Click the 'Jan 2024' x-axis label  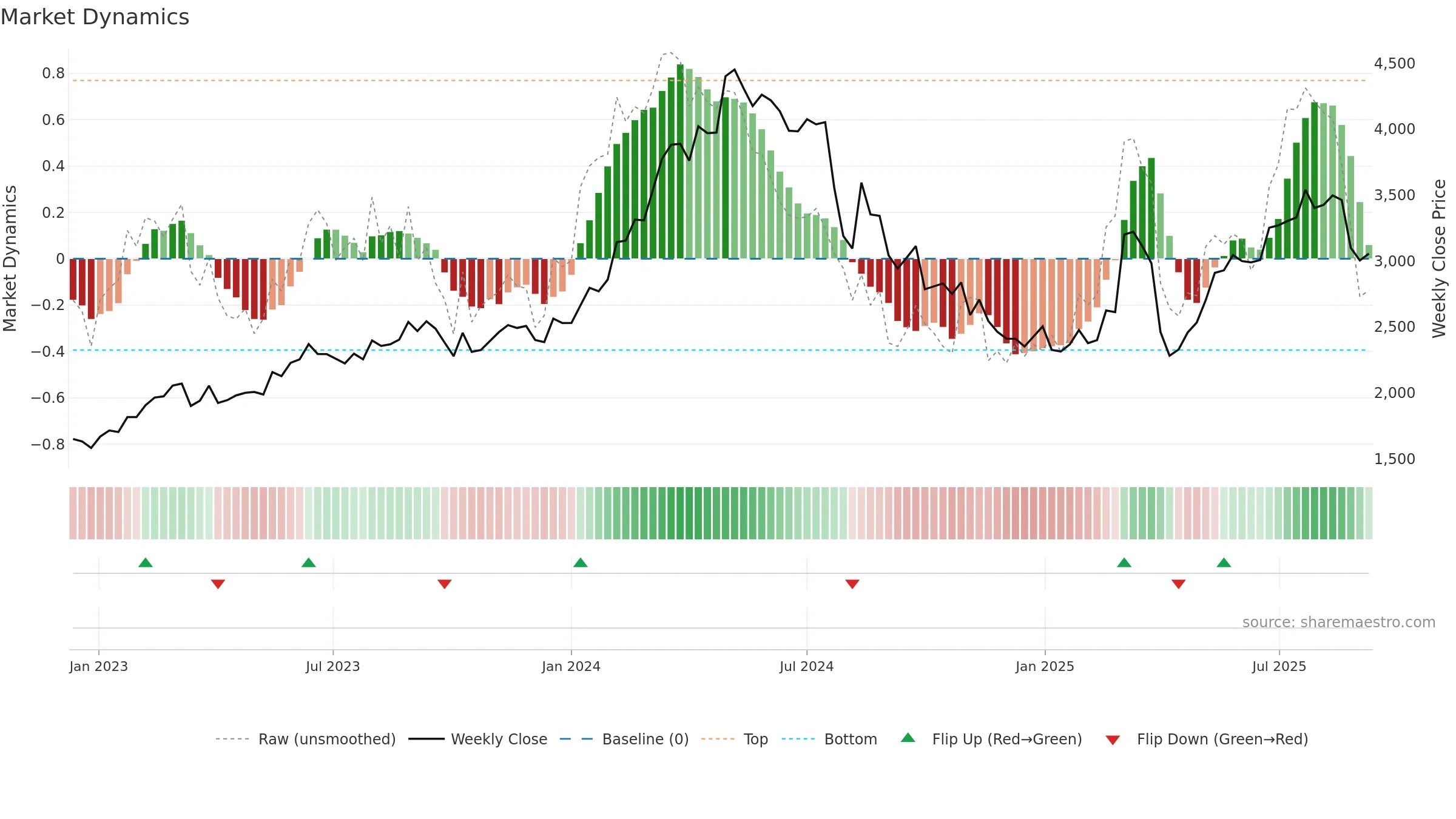[571, 666]
